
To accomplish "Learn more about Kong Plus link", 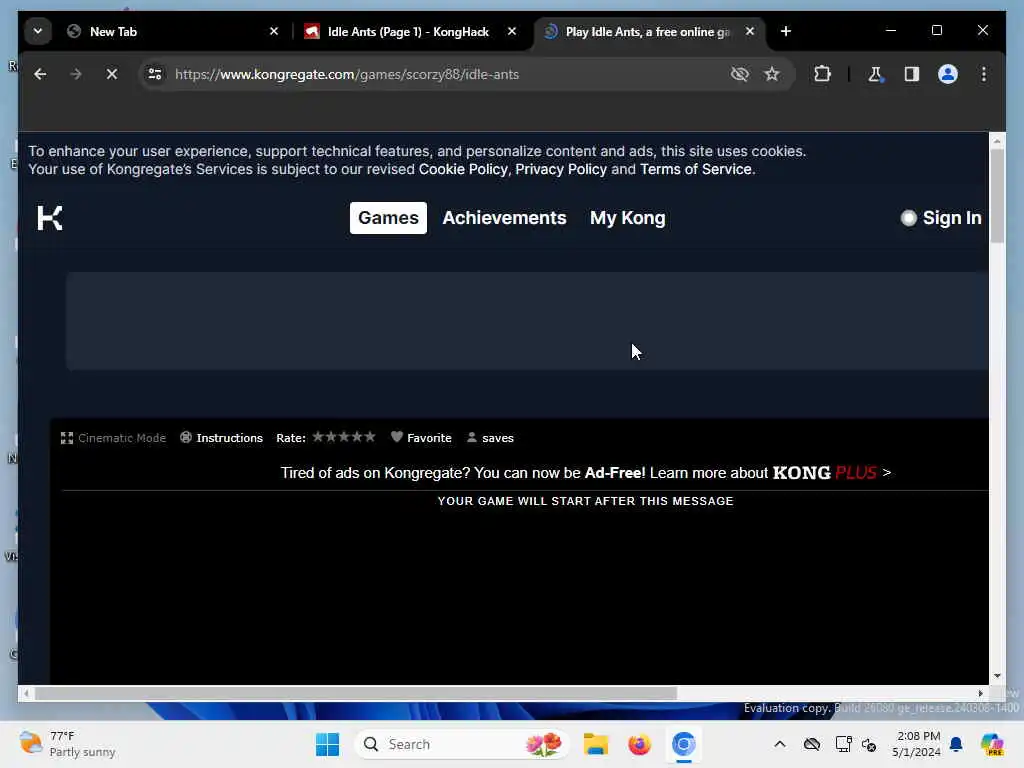I will coord(770,473).
